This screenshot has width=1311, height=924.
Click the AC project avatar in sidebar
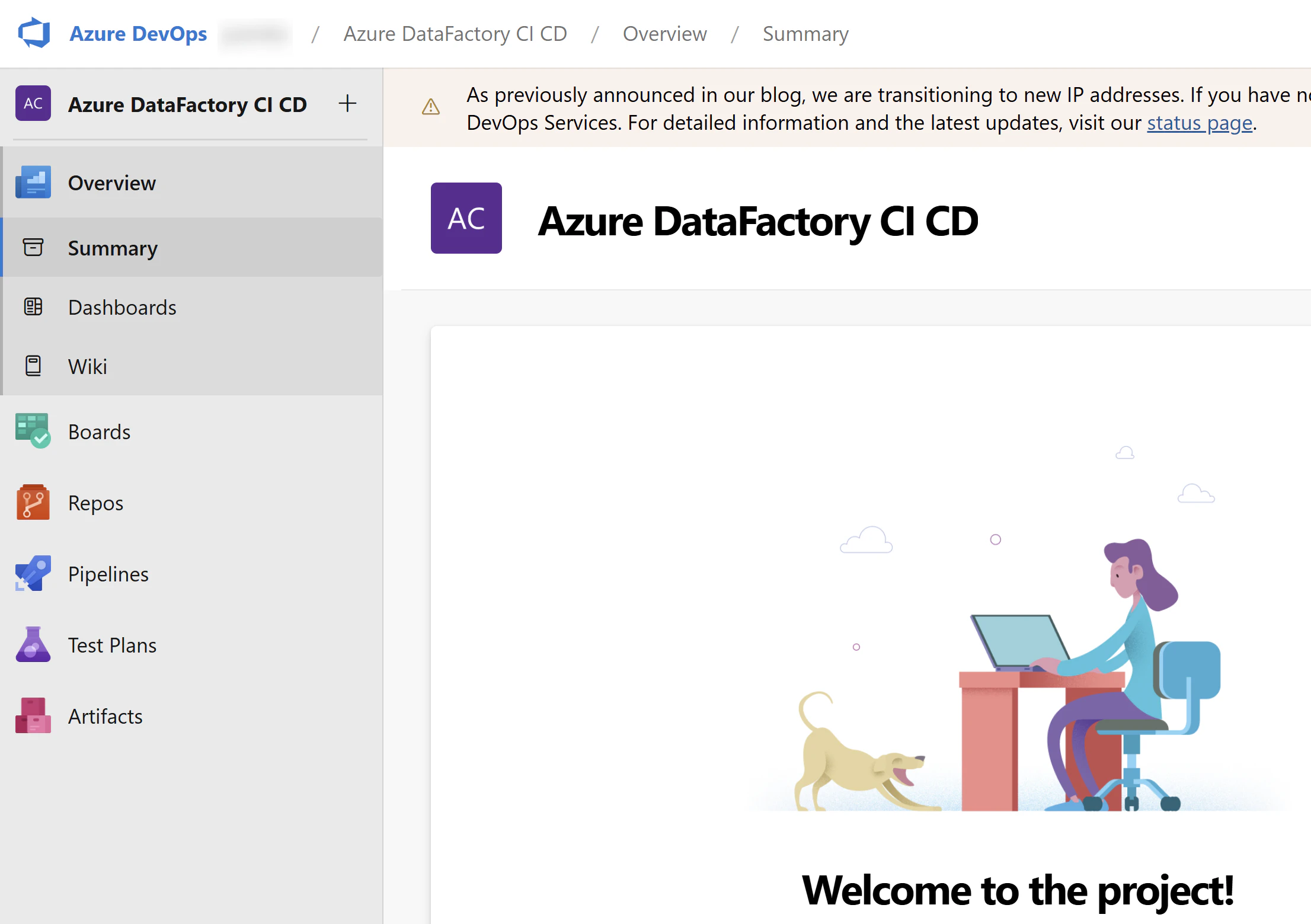point(33,104)
